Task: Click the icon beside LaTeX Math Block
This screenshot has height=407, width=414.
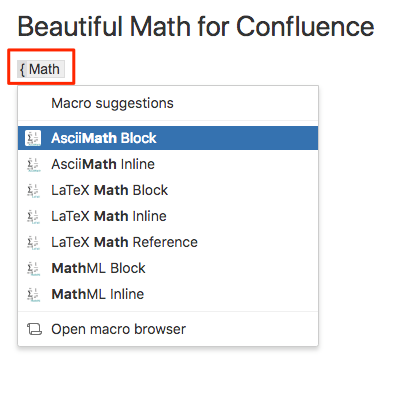Action: tap(33, 190)
